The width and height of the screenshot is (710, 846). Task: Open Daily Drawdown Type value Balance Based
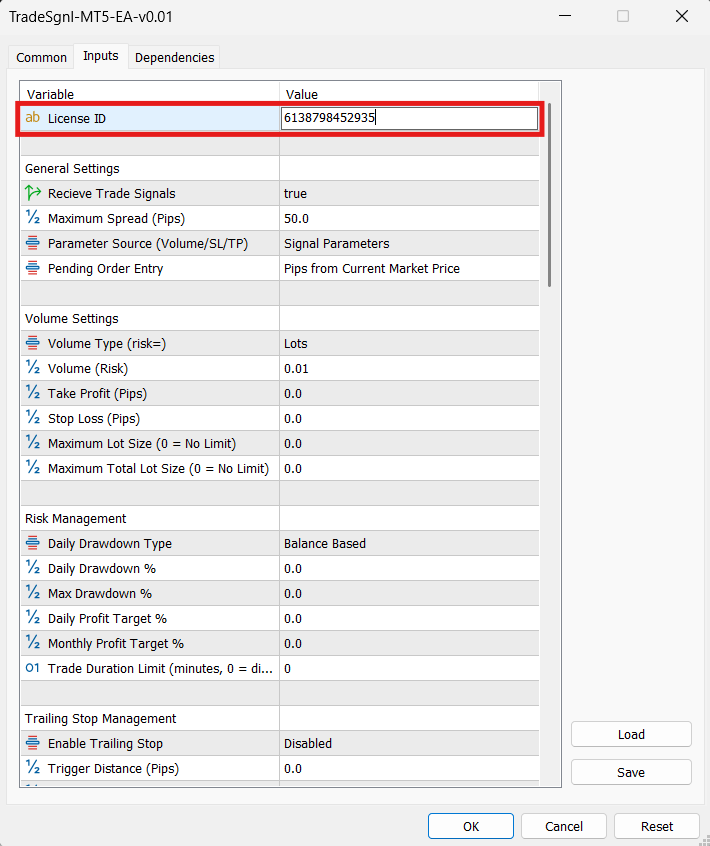409,543
